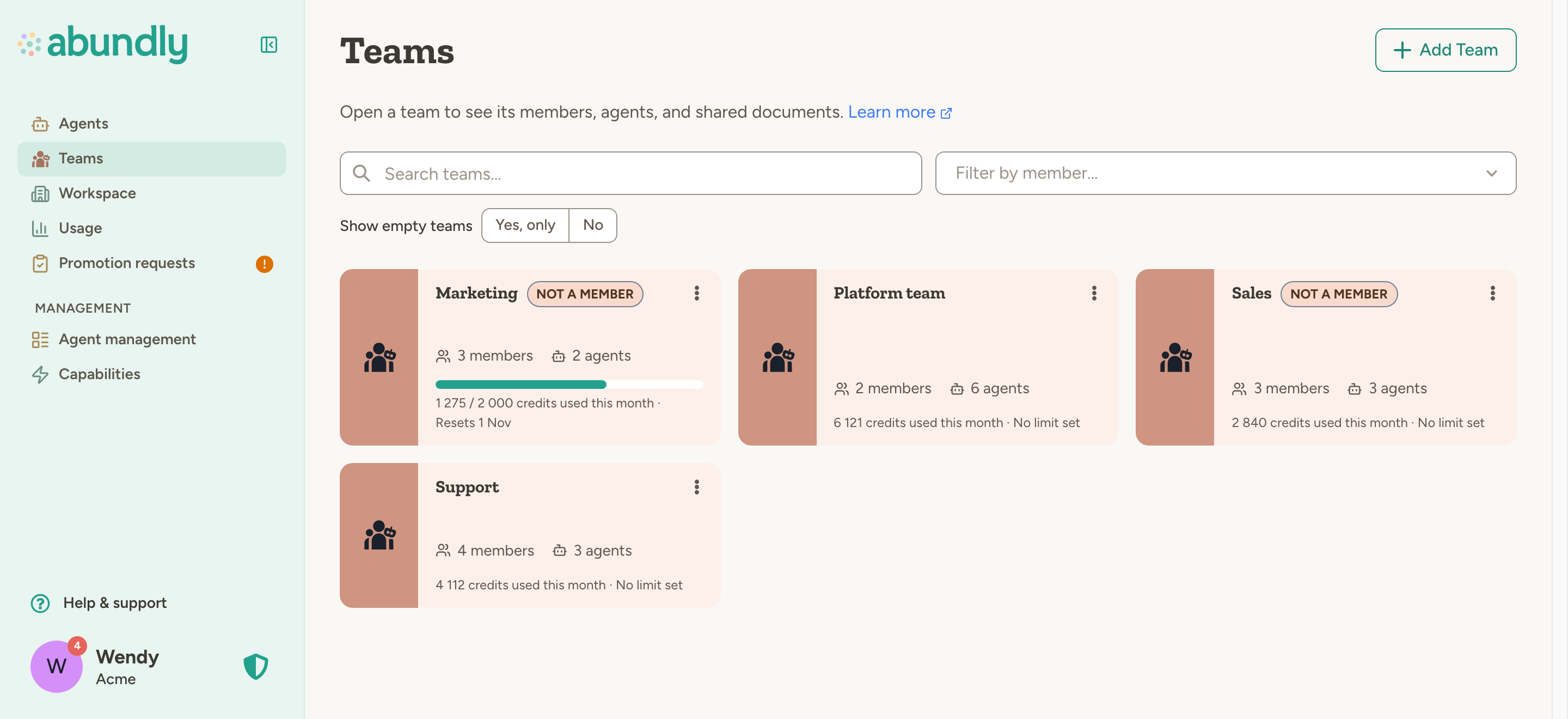Click the search magnifier icon

click(x=362, y=173)
